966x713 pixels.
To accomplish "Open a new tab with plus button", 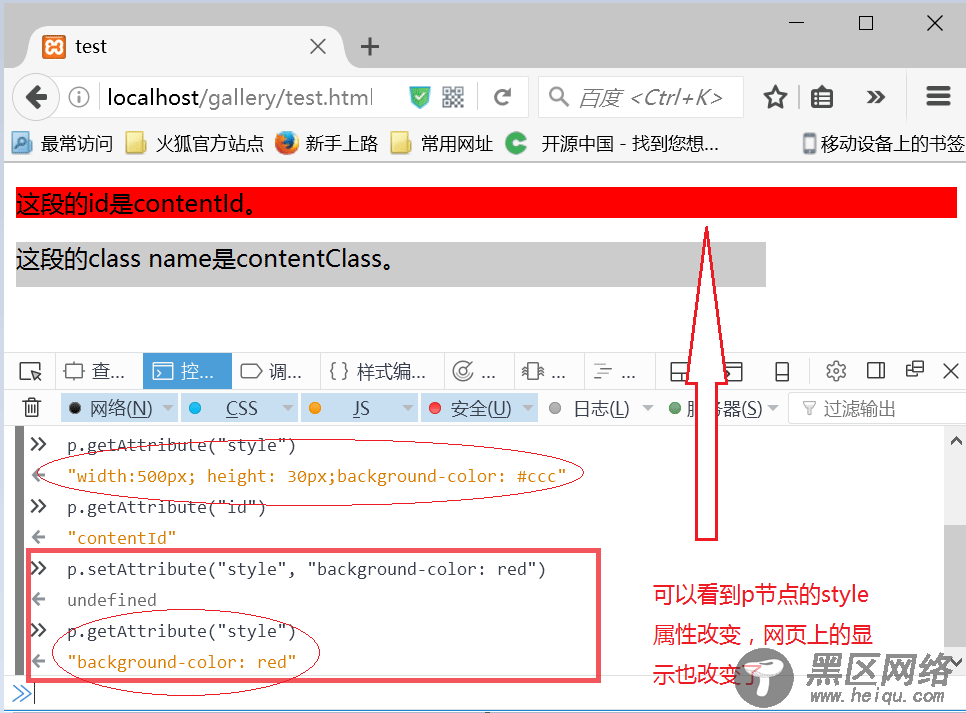I will [x=370, y=46].
